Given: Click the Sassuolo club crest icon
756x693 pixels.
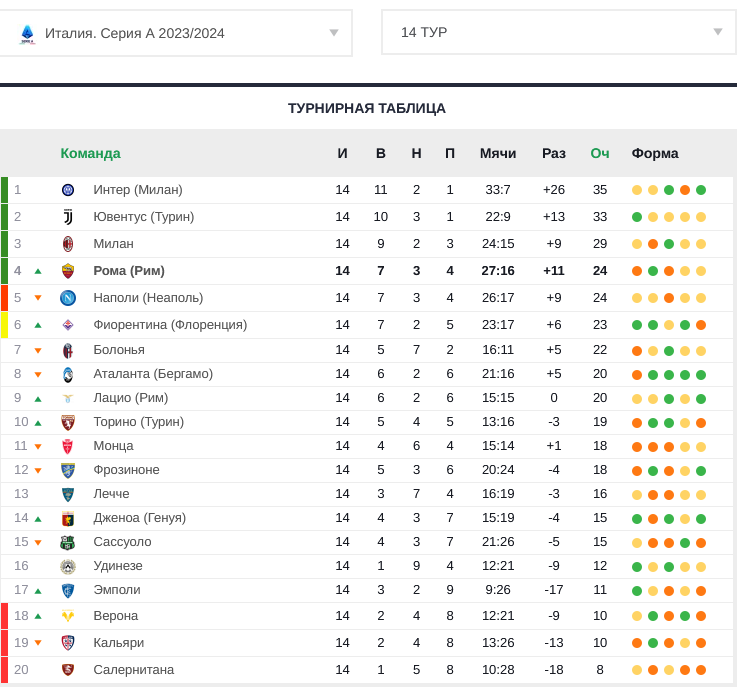Looking at the screenshot, I should point(68,542).
